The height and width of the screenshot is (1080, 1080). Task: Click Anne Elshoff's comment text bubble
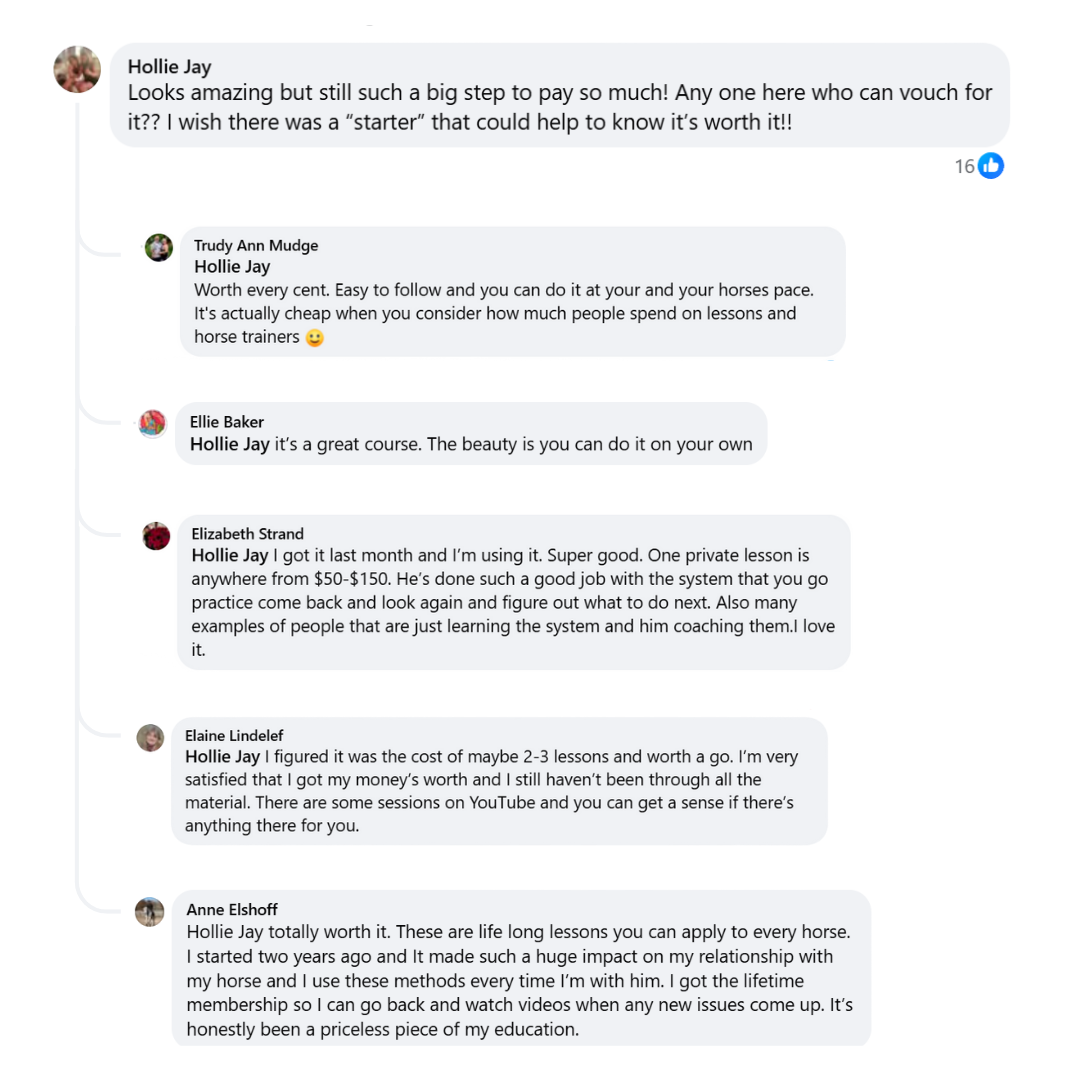(520, 980)
